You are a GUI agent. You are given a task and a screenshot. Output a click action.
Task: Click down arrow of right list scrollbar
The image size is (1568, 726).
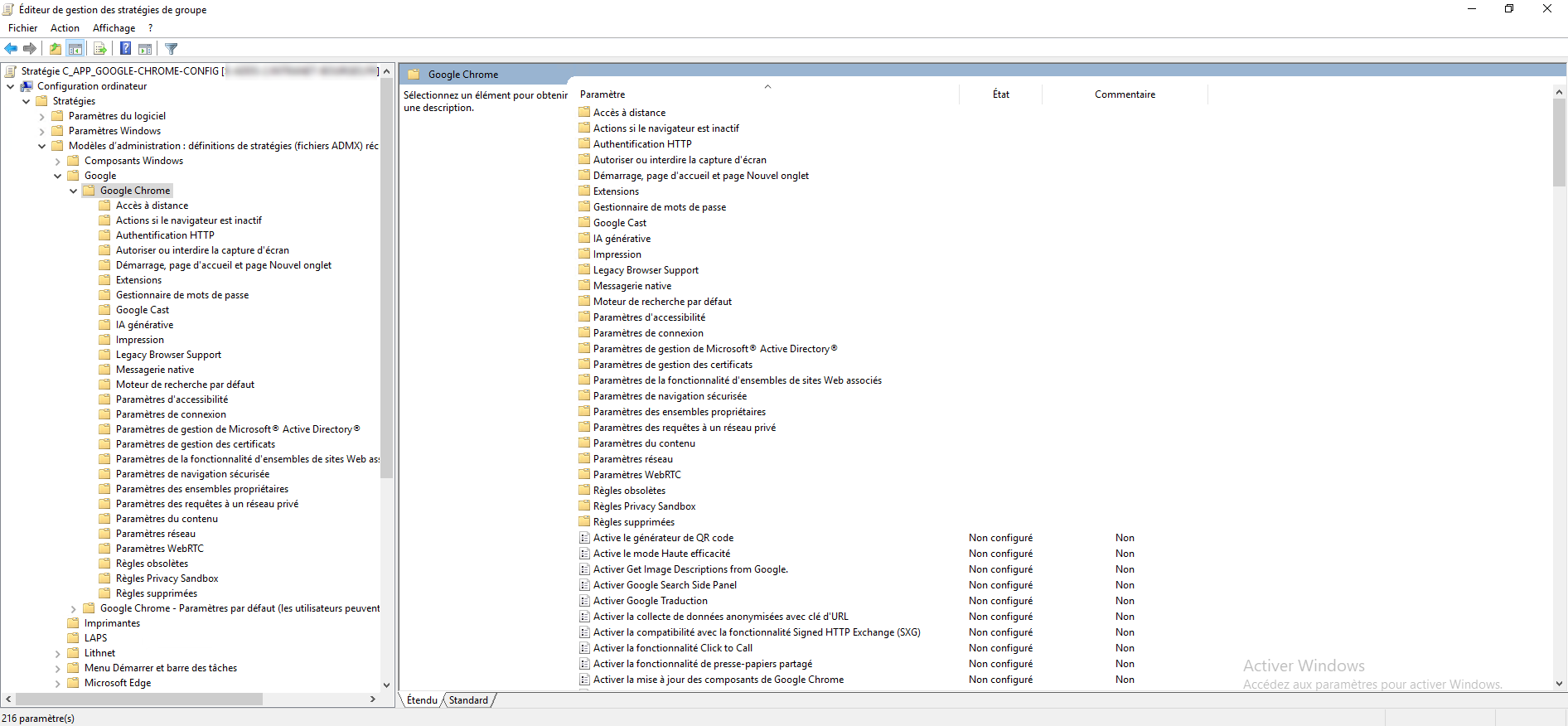point(1559,684)
